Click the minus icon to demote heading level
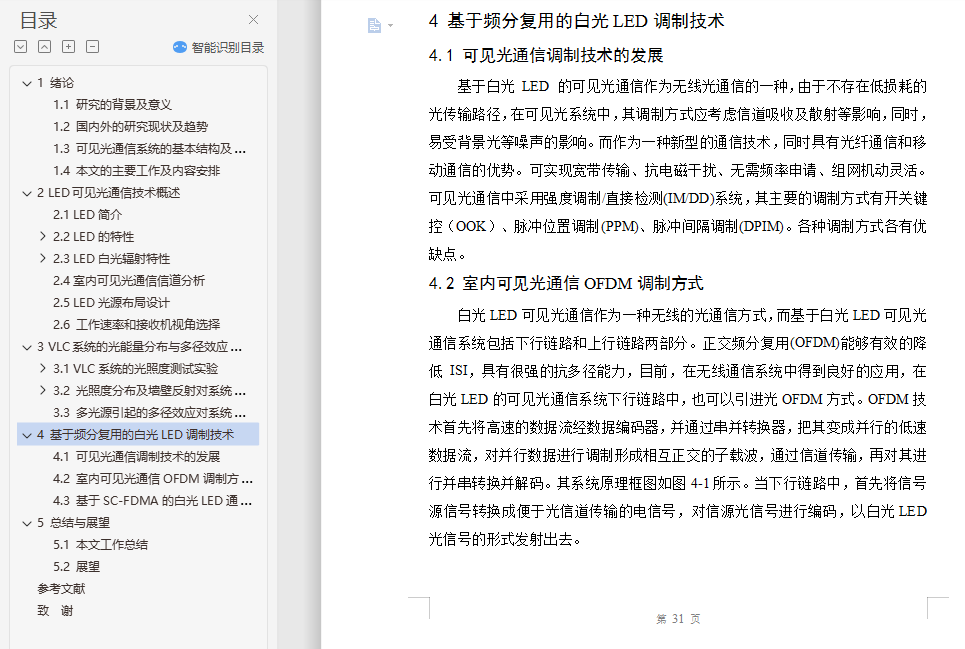The width and height of the screenshot is (965, 649). coord(92,47)
